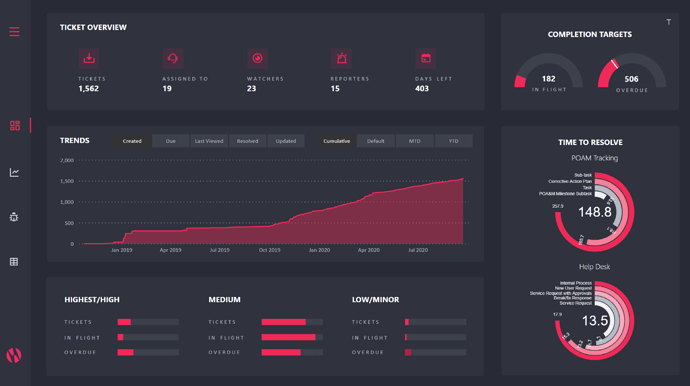Open the line chart sidebar icon
Viewport: 690px width, 386px height.
pos(14,173)
